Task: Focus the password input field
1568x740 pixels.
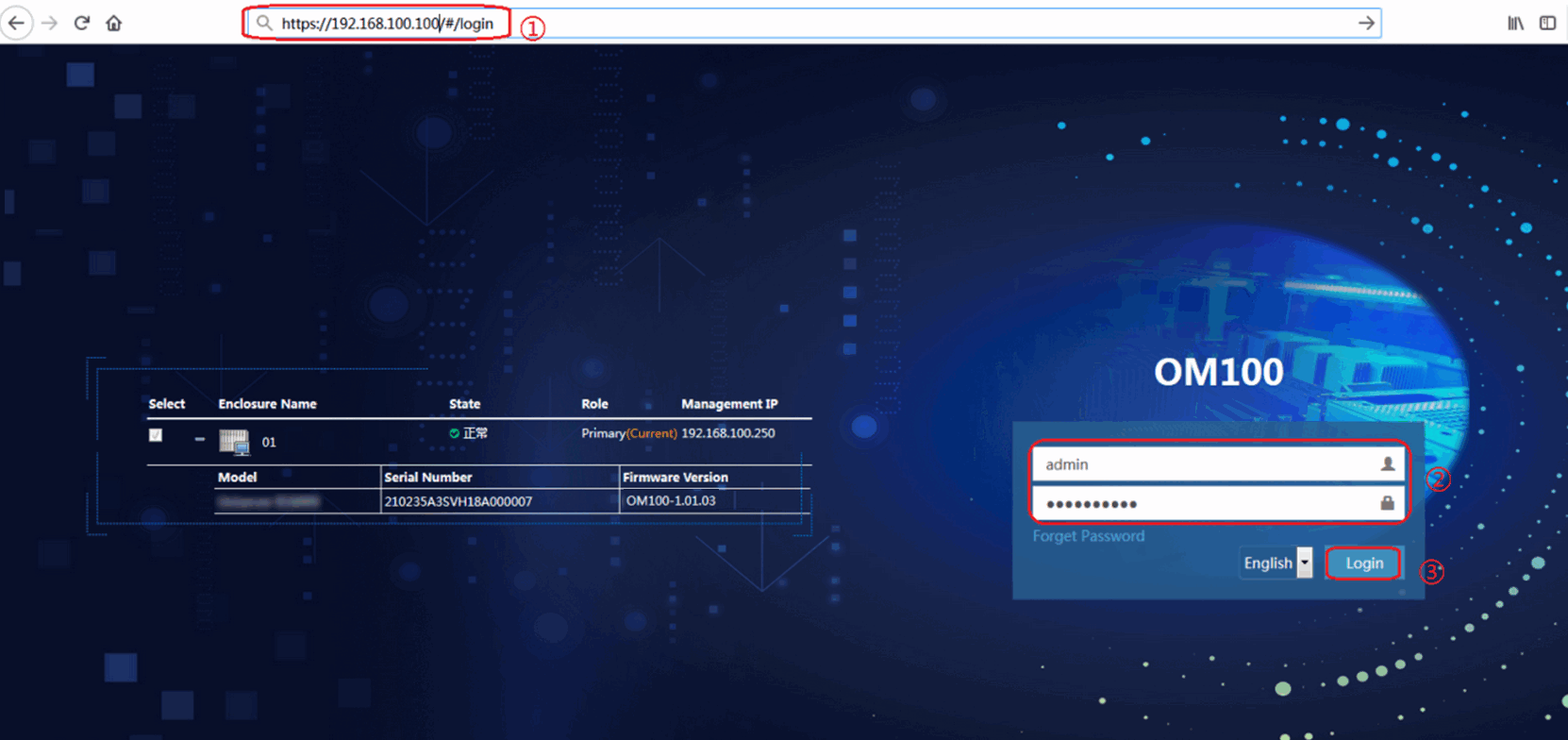Action: coord(1217,503)
